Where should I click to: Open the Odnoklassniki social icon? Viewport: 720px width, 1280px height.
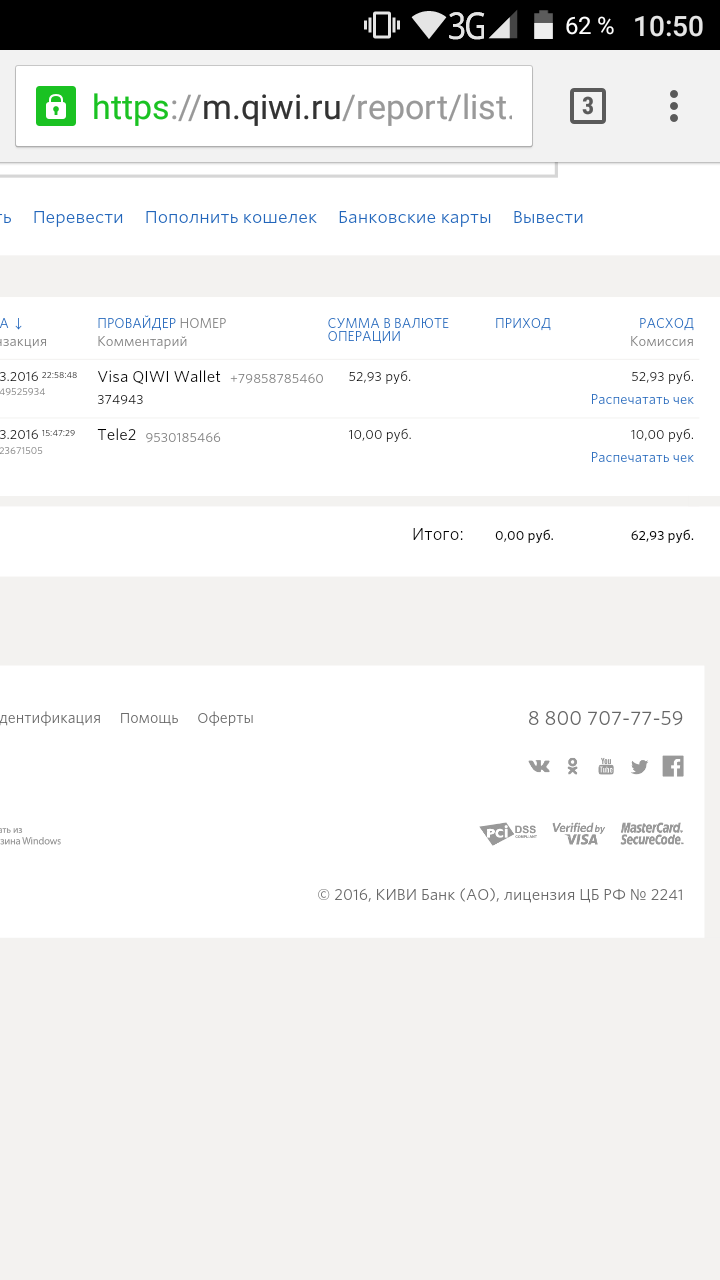[573, 766]
